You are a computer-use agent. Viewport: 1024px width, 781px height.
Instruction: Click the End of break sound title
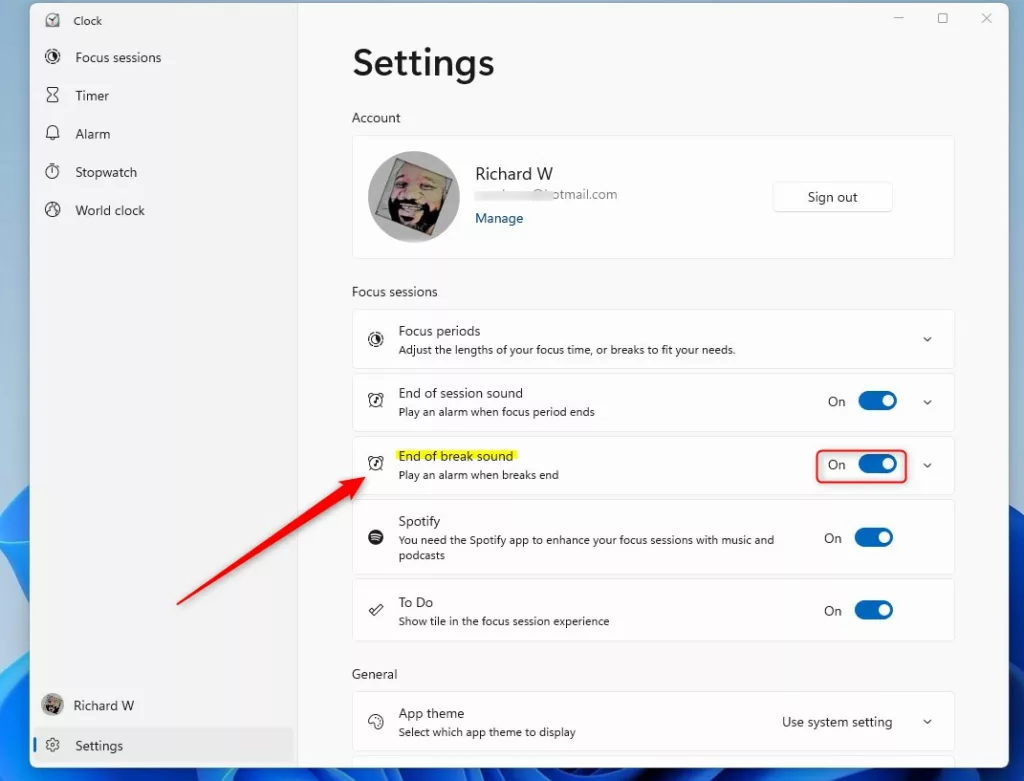pyautogui.click(x=456, y=456)
